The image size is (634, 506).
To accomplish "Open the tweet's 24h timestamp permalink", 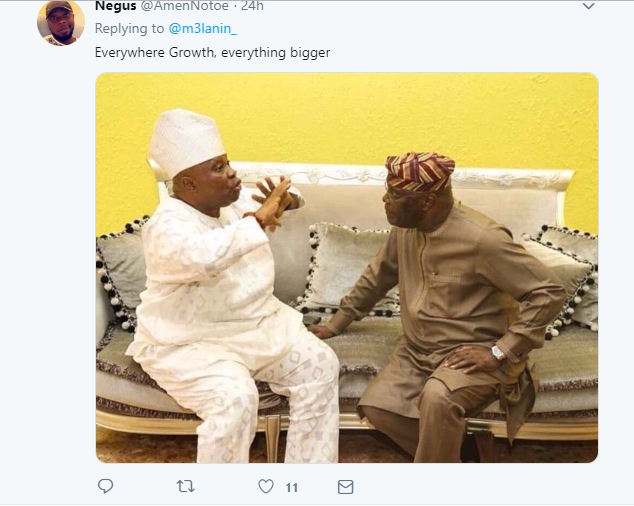I will click(253, 7).
